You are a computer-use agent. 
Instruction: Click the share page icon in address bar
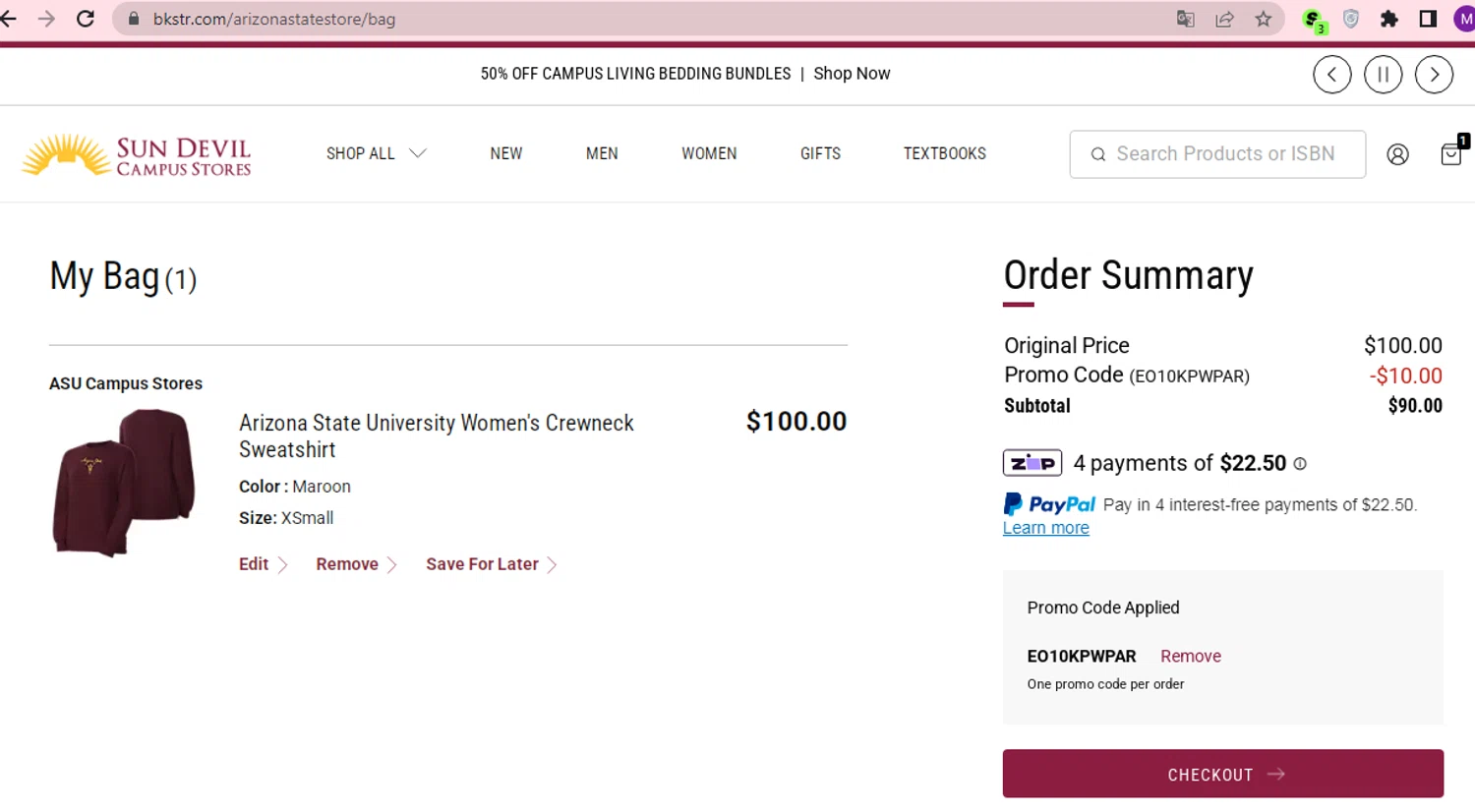[1224, 19]
